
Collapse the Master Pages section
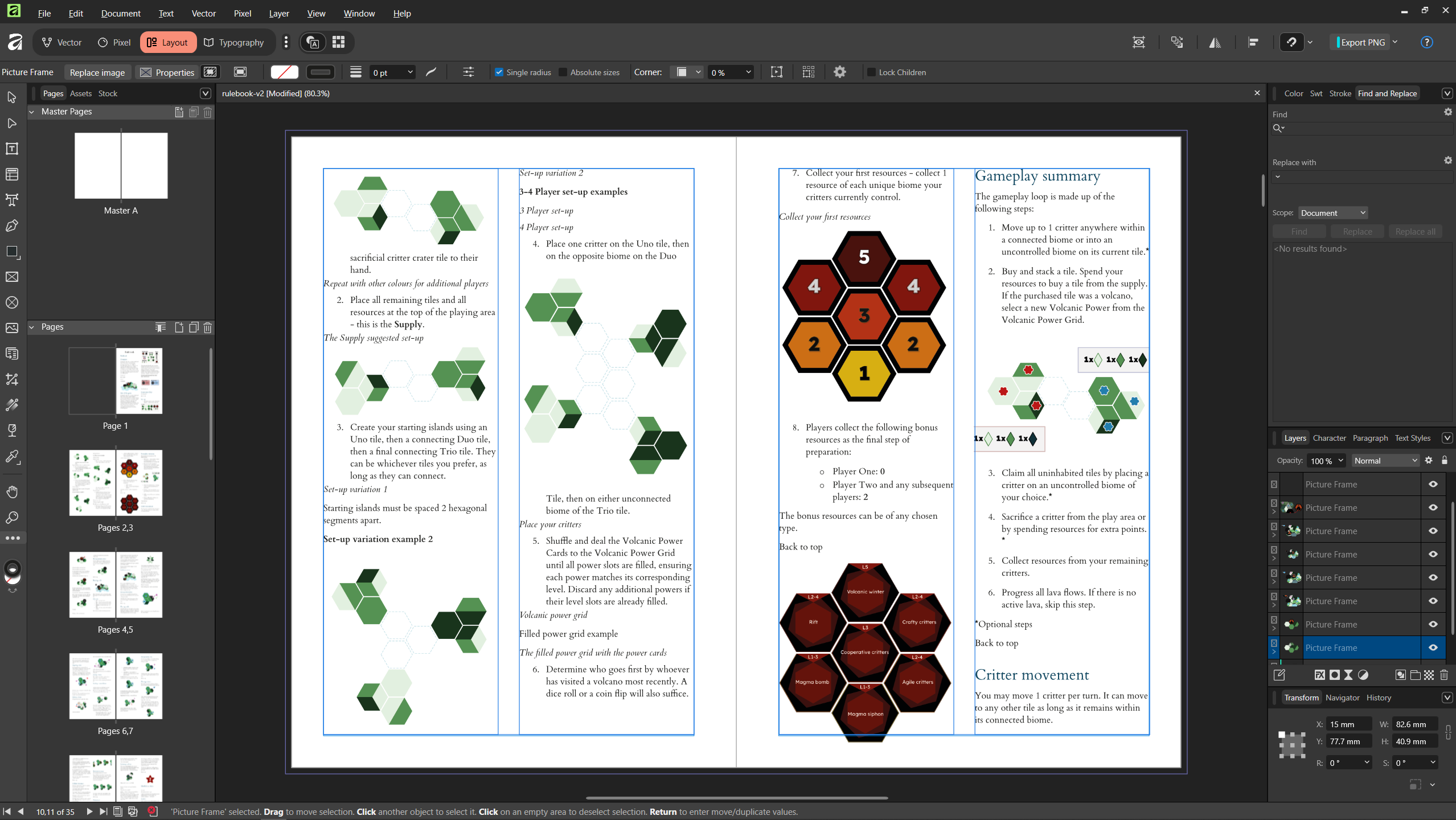tap(32, 112)
